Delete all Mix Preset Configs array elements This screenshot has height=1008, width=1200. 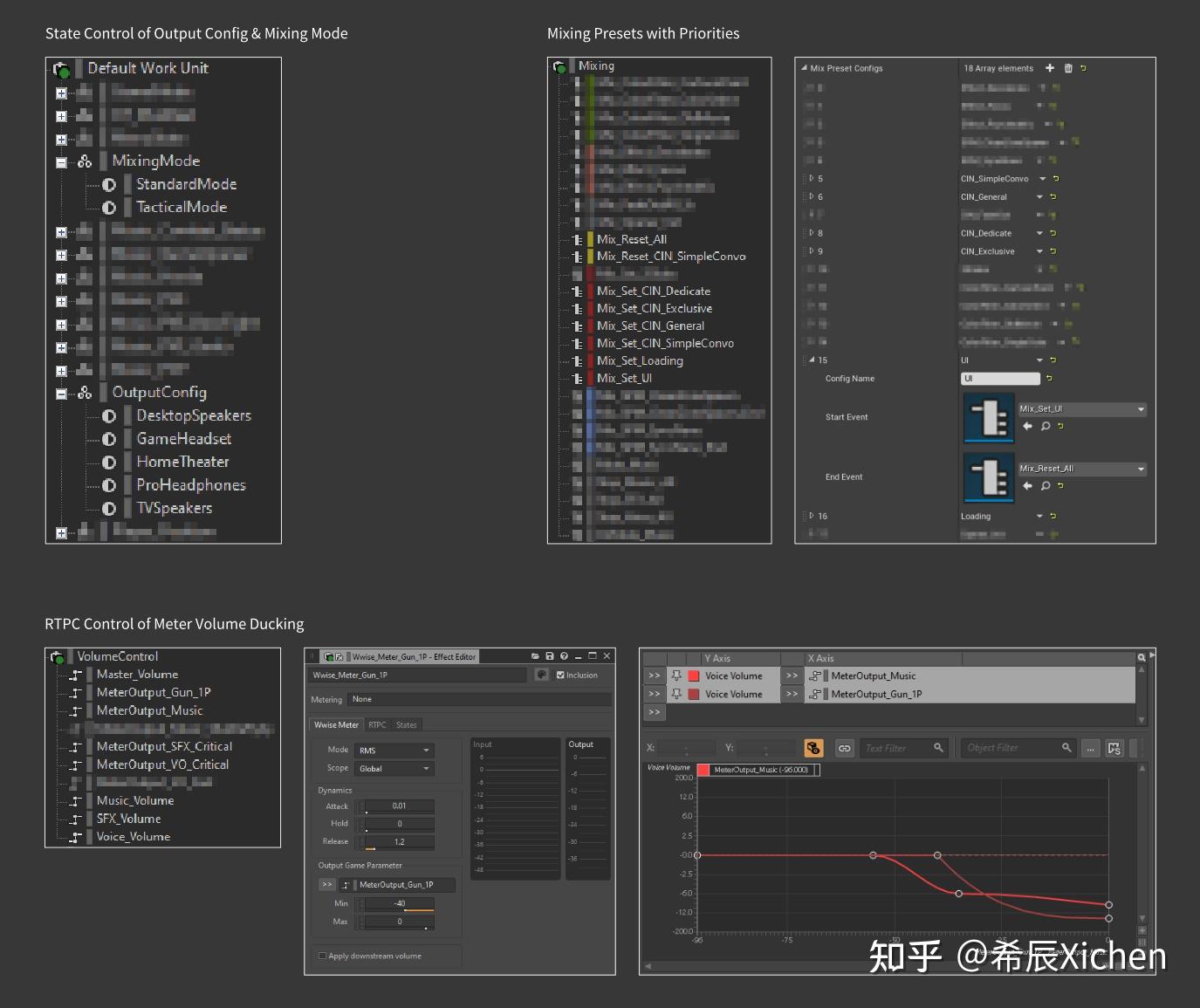pos(1068,68)
